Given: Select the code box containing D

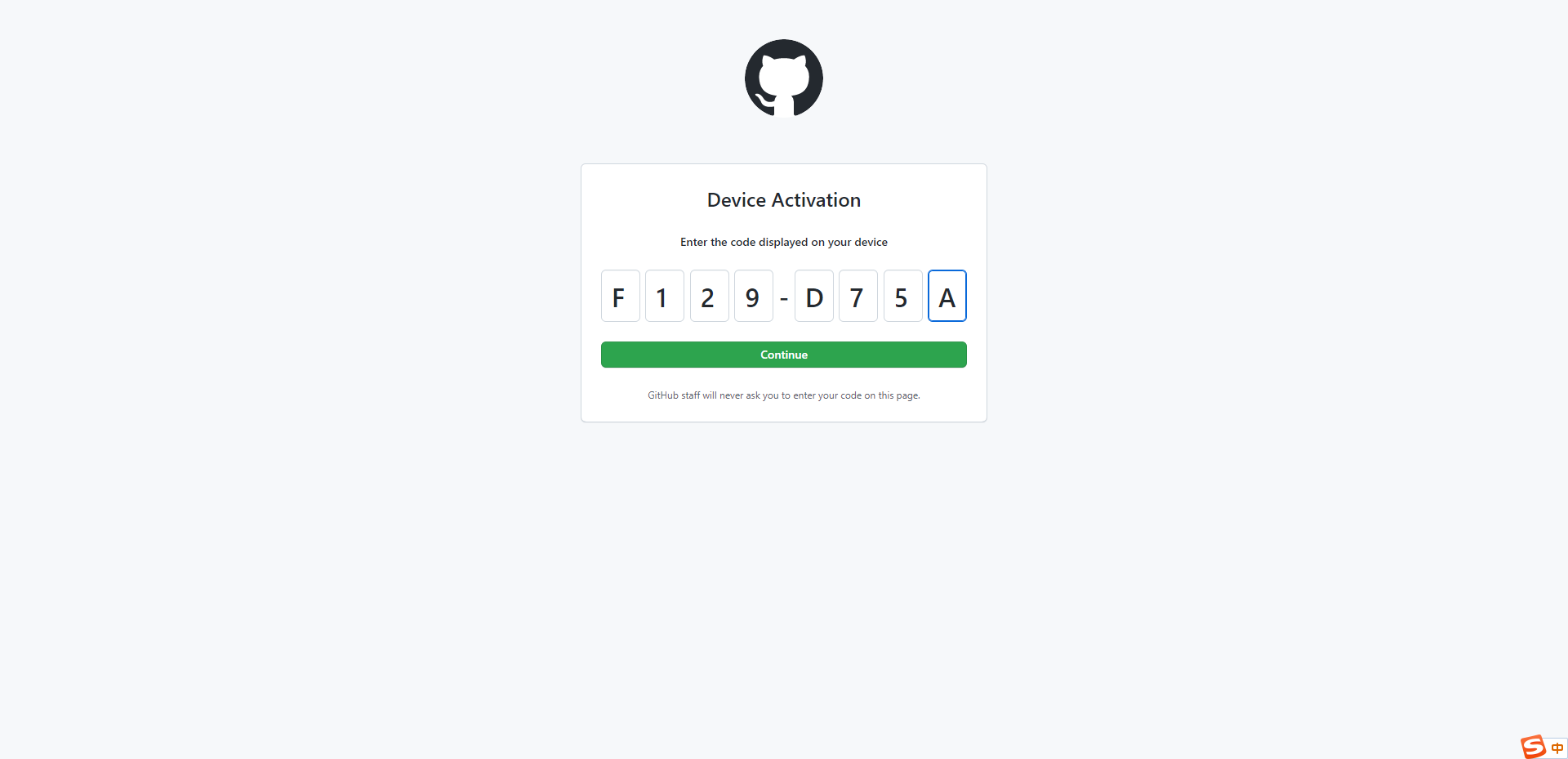Looking at the screenshot, I should 814,296.
